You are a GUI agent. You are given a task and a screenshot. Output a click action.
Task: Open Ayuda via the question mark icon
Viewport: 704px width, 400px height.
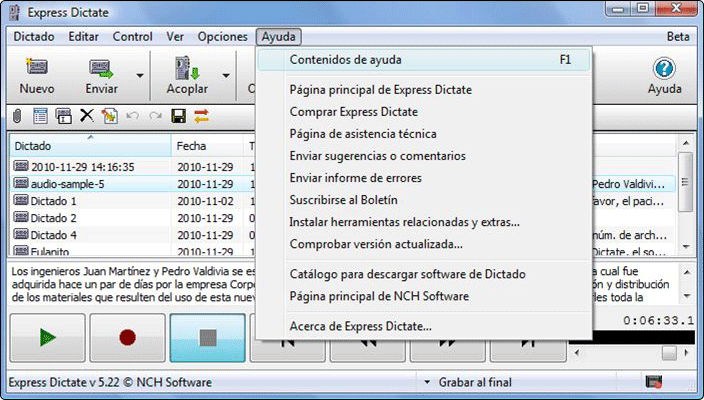pos(664,69)
